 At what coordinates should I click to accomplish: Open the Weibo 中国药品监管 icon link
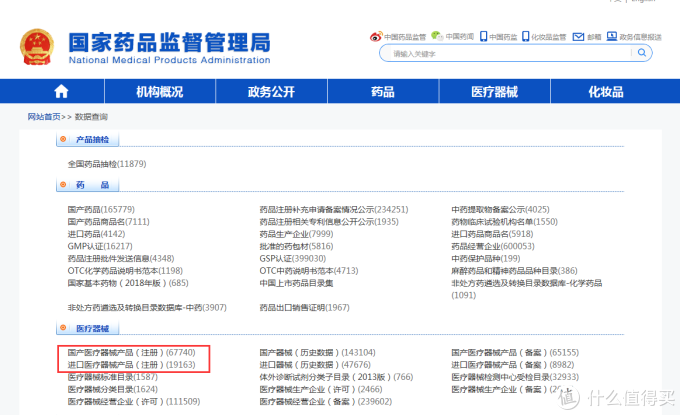[376, 36]
